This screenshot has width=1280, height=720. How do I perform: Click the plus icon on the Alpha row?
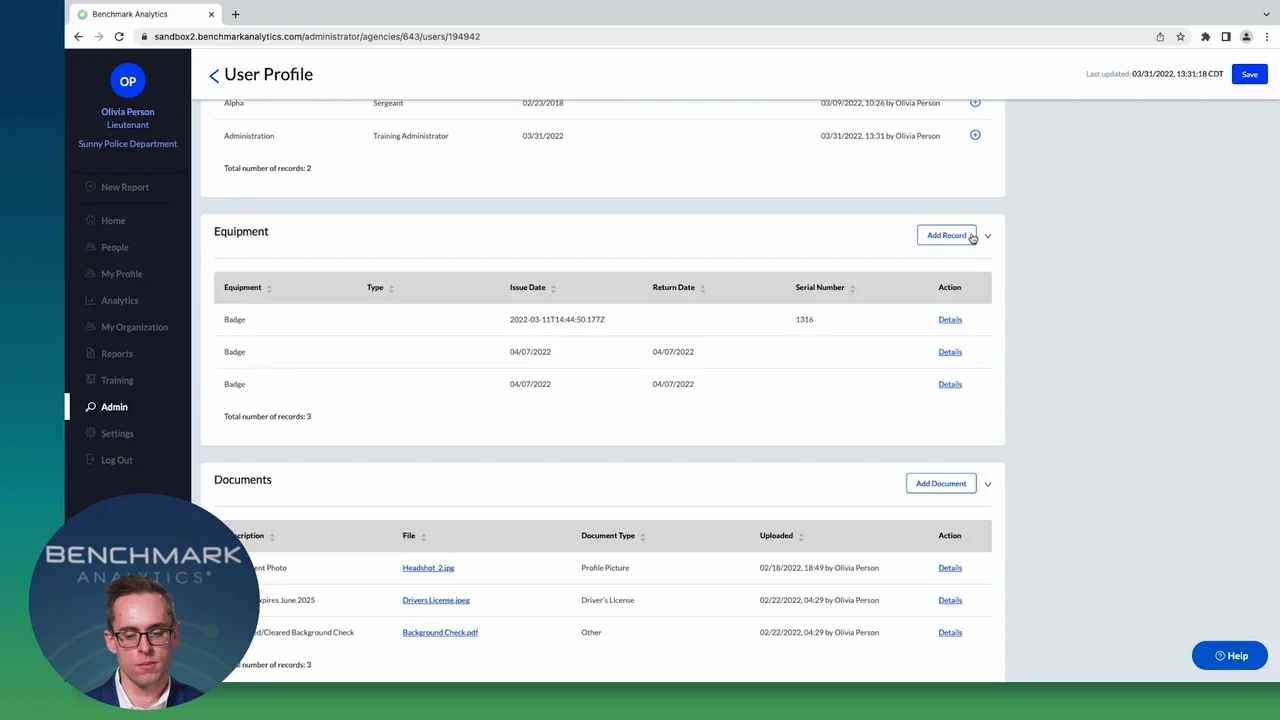pos(975,102)
